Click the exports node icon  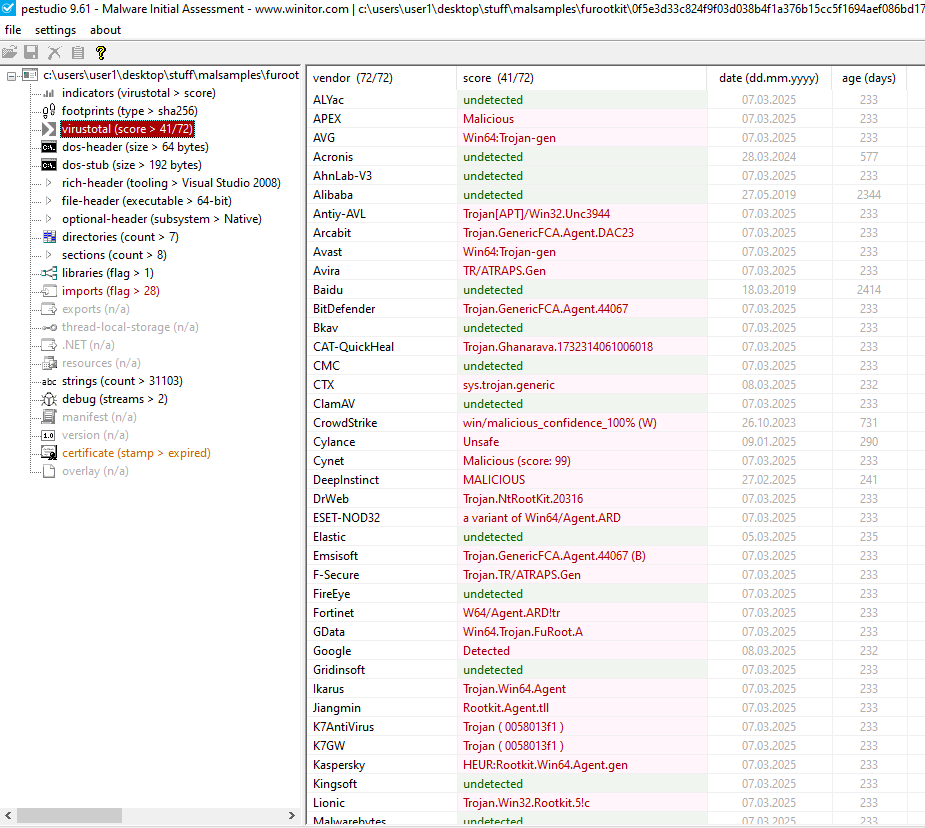click(x=50, y=309)
